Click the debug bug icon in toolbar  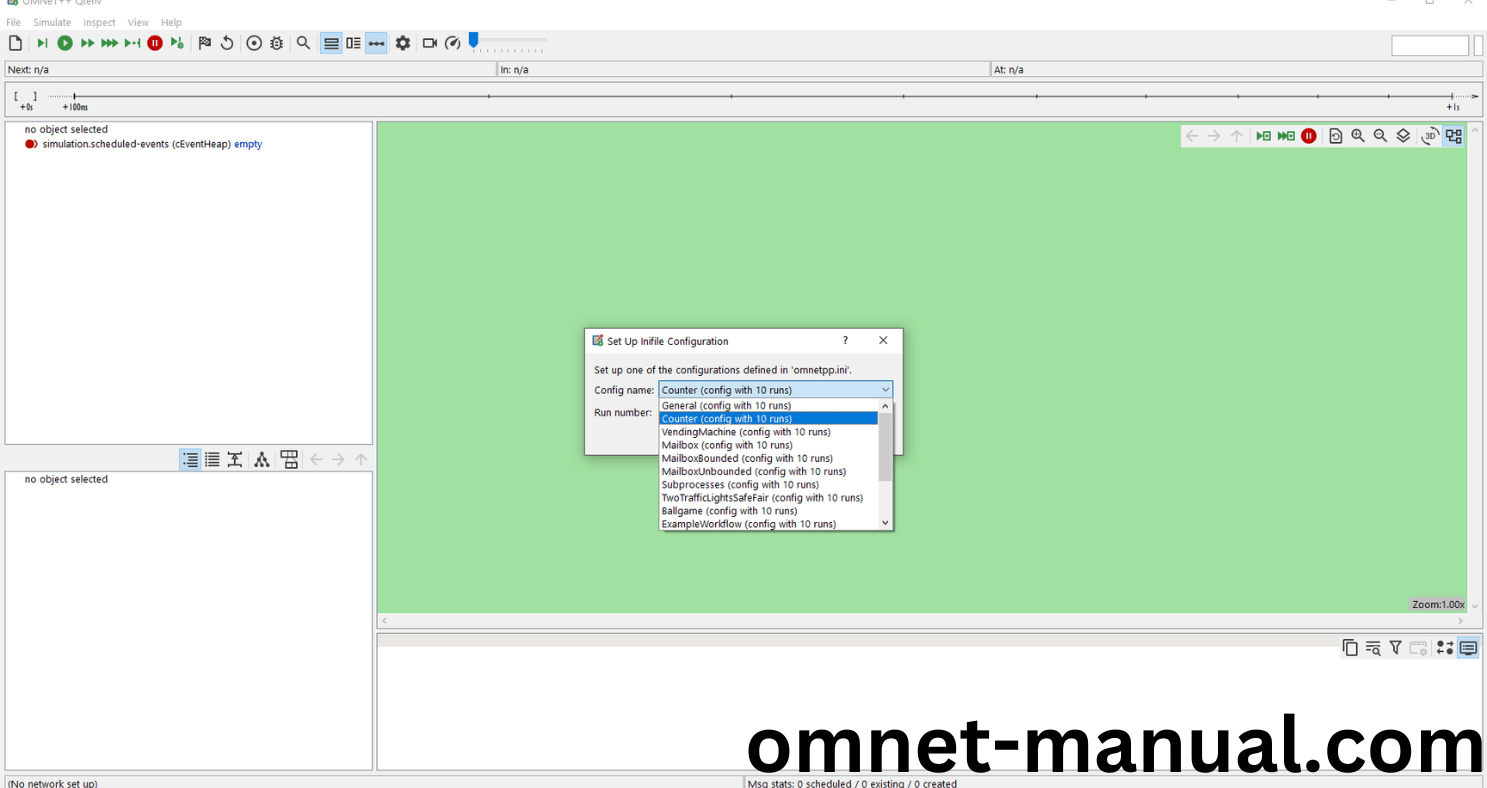tap(276, 43)
